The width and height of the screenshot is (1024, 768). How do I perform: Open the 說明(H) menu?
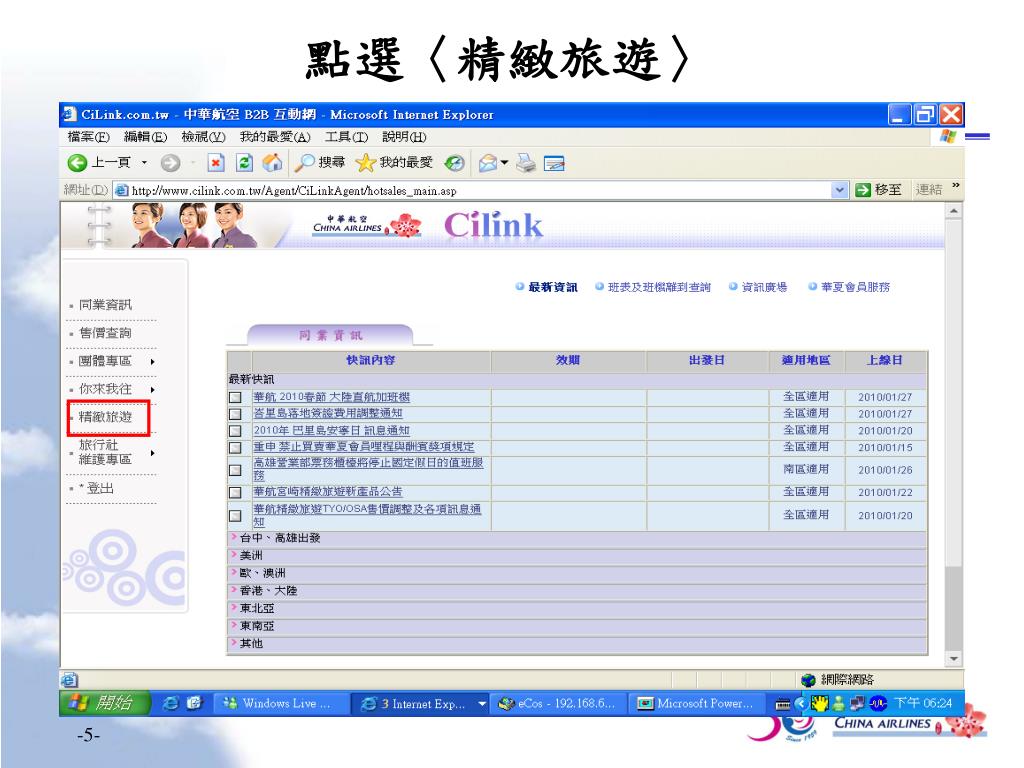pos(404,136)
